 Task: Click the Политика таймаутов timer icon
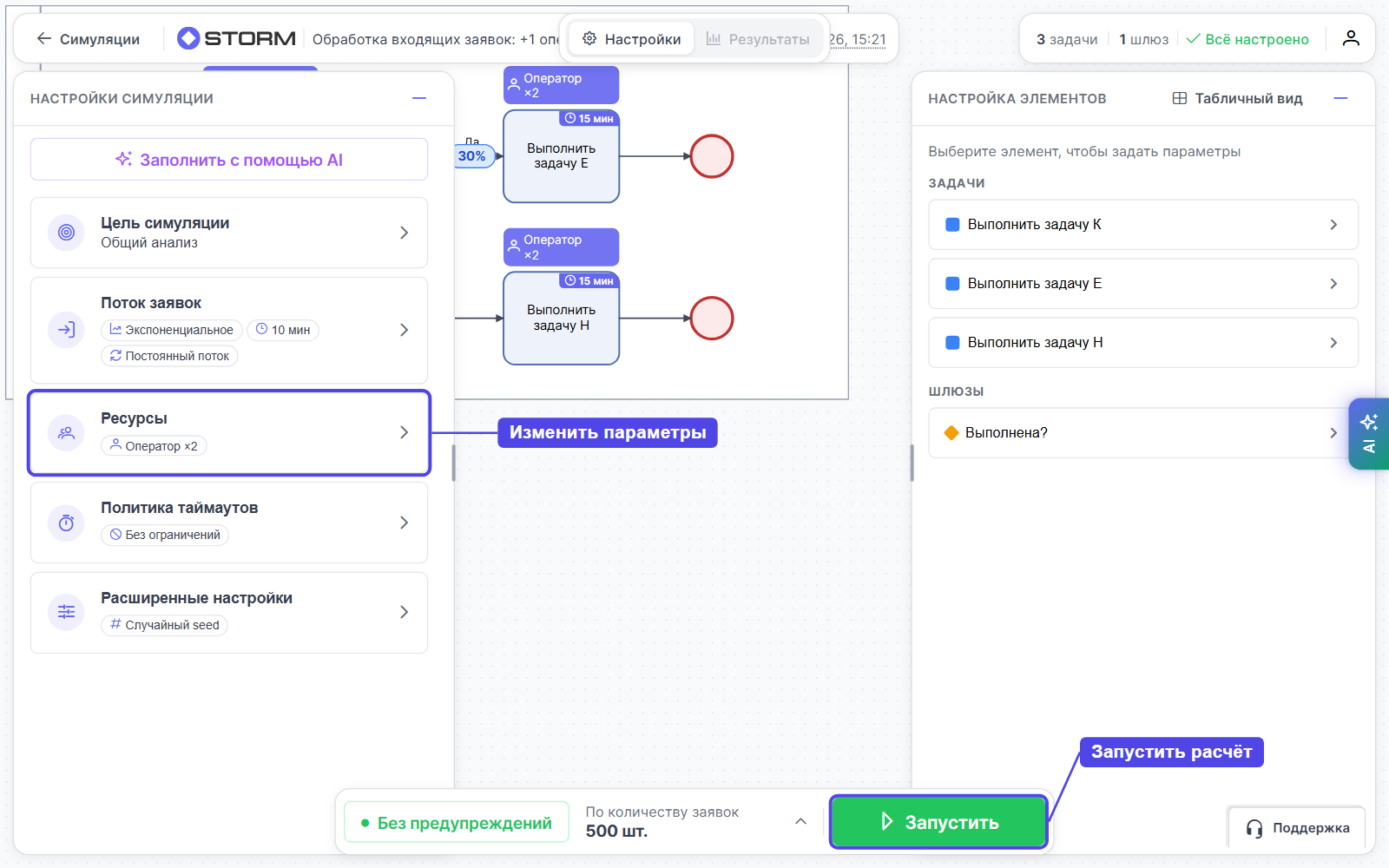pos(66,523)
